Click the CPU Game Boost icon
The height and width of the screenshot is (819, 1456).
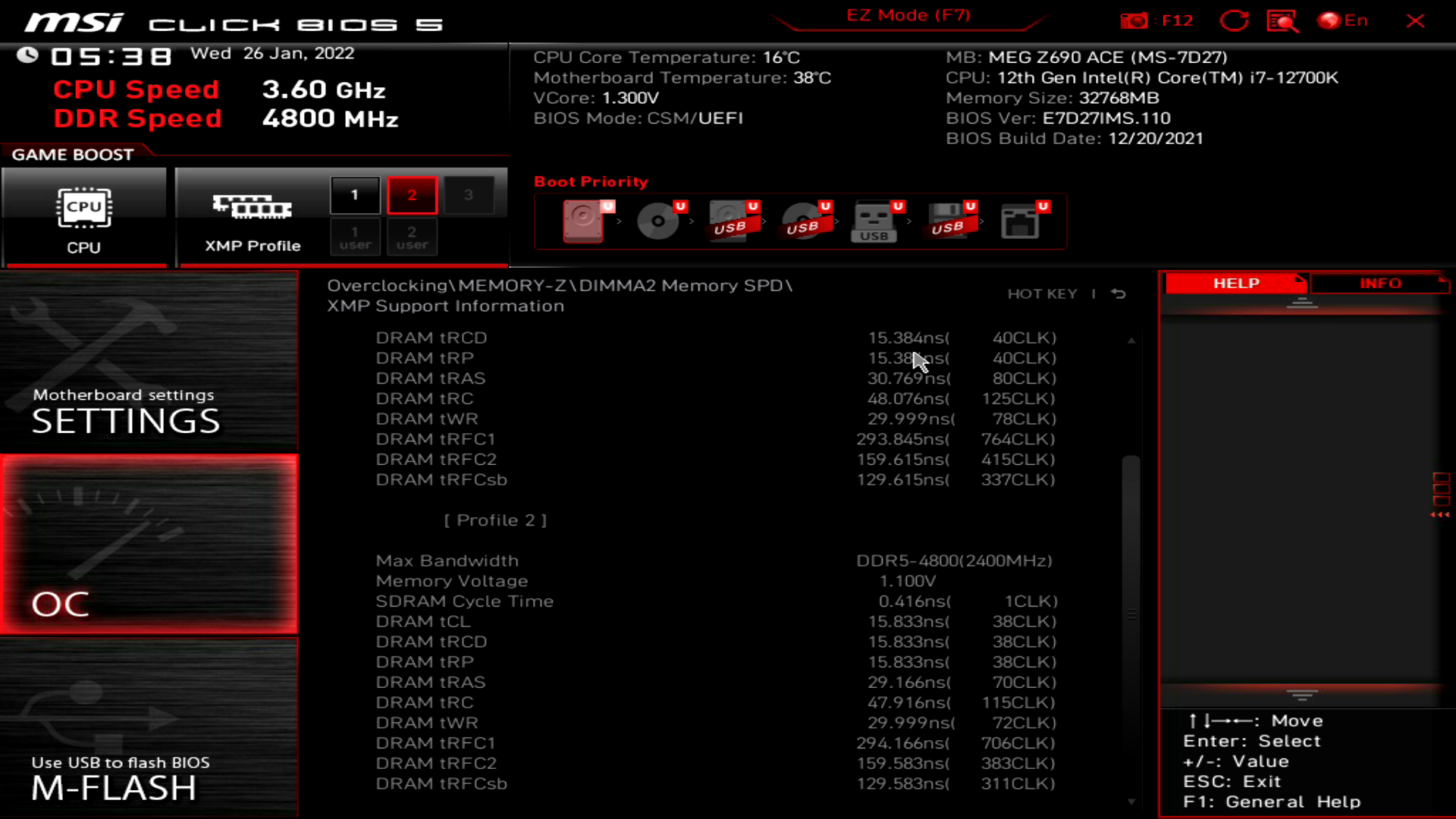pos(83,209)
